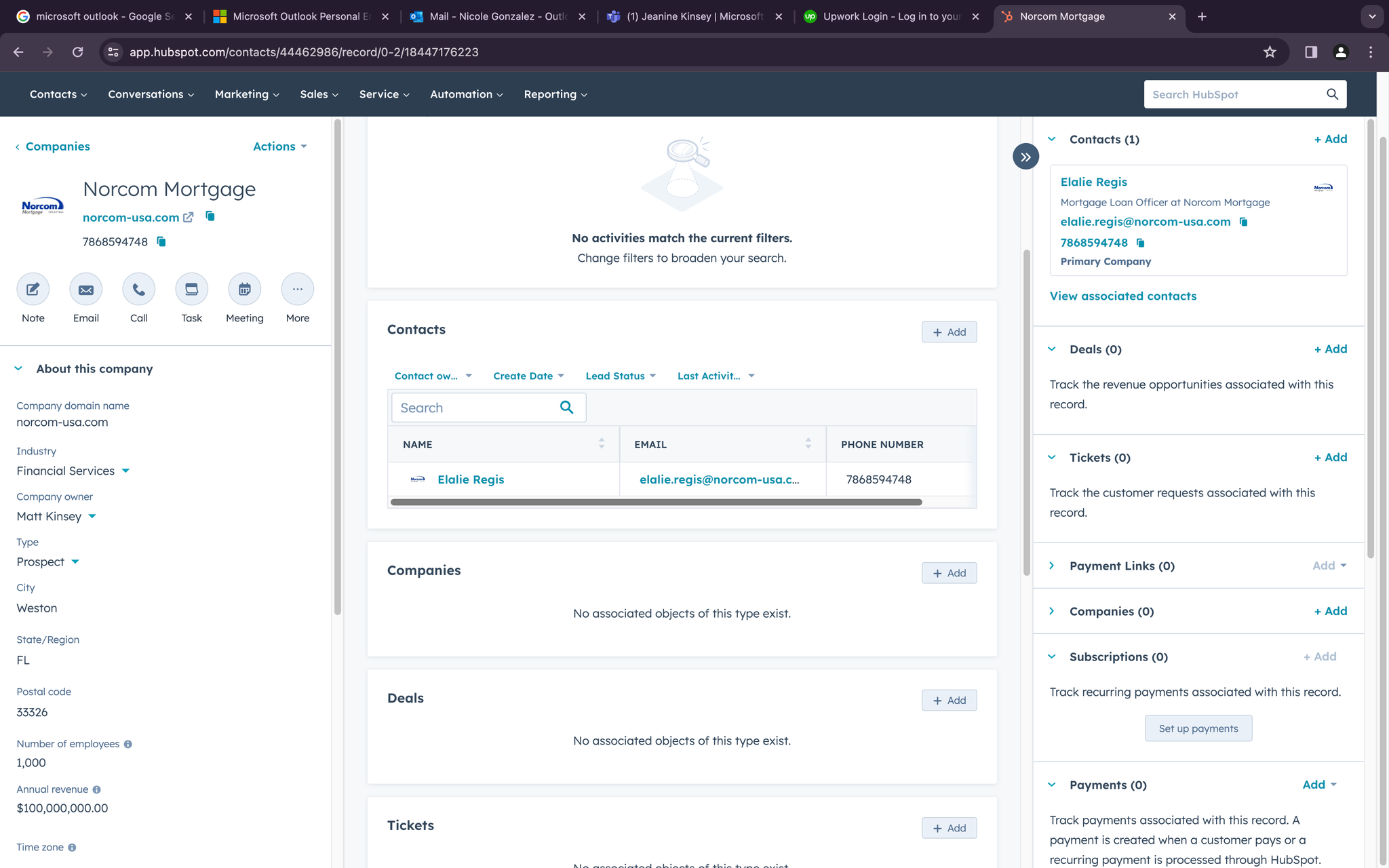Screen dimensions: 1389x868
Task: Open the Actions dropdown menu
Action: 279,146
